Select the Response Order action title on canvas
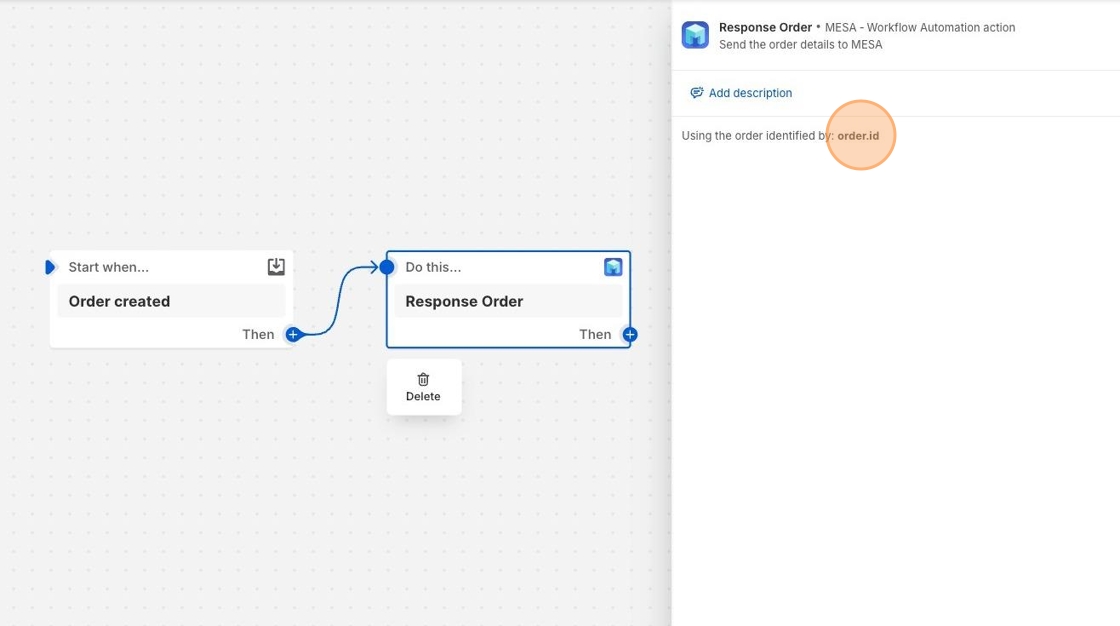 click(464, 301)
